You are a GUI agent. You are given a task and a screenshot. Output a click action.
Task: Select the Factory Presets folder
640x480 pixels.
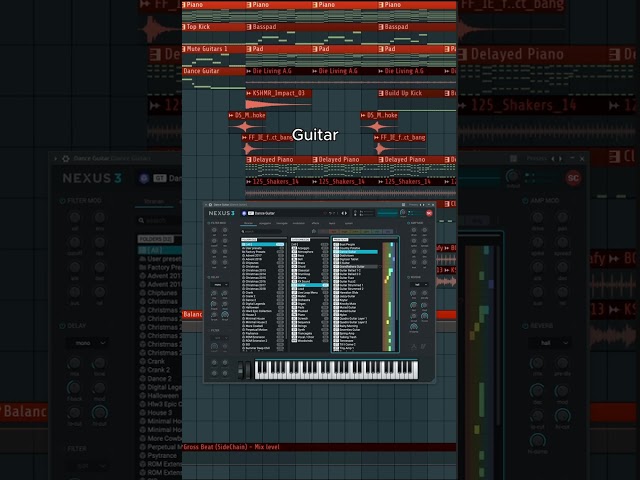point(263,252)
